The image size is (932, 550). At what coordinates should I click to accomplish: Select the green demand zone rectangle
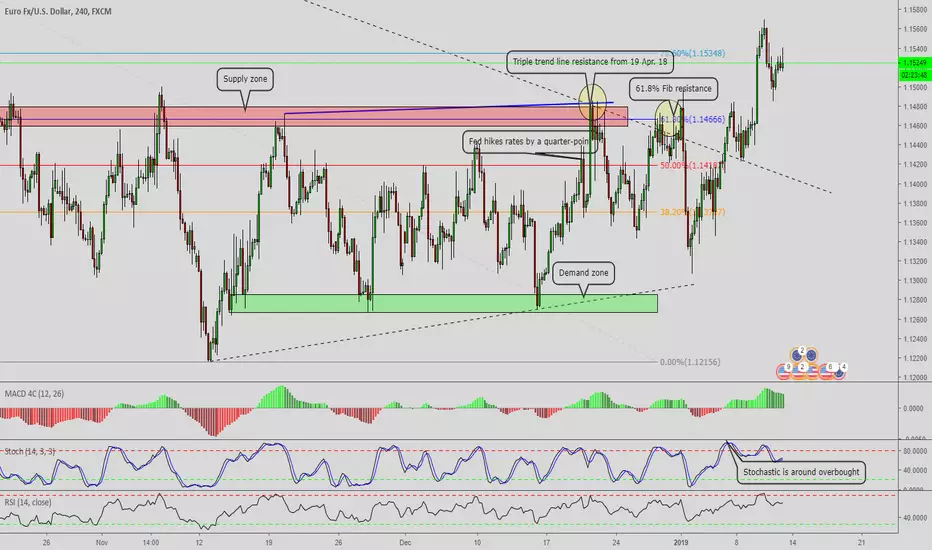[444, 303]
